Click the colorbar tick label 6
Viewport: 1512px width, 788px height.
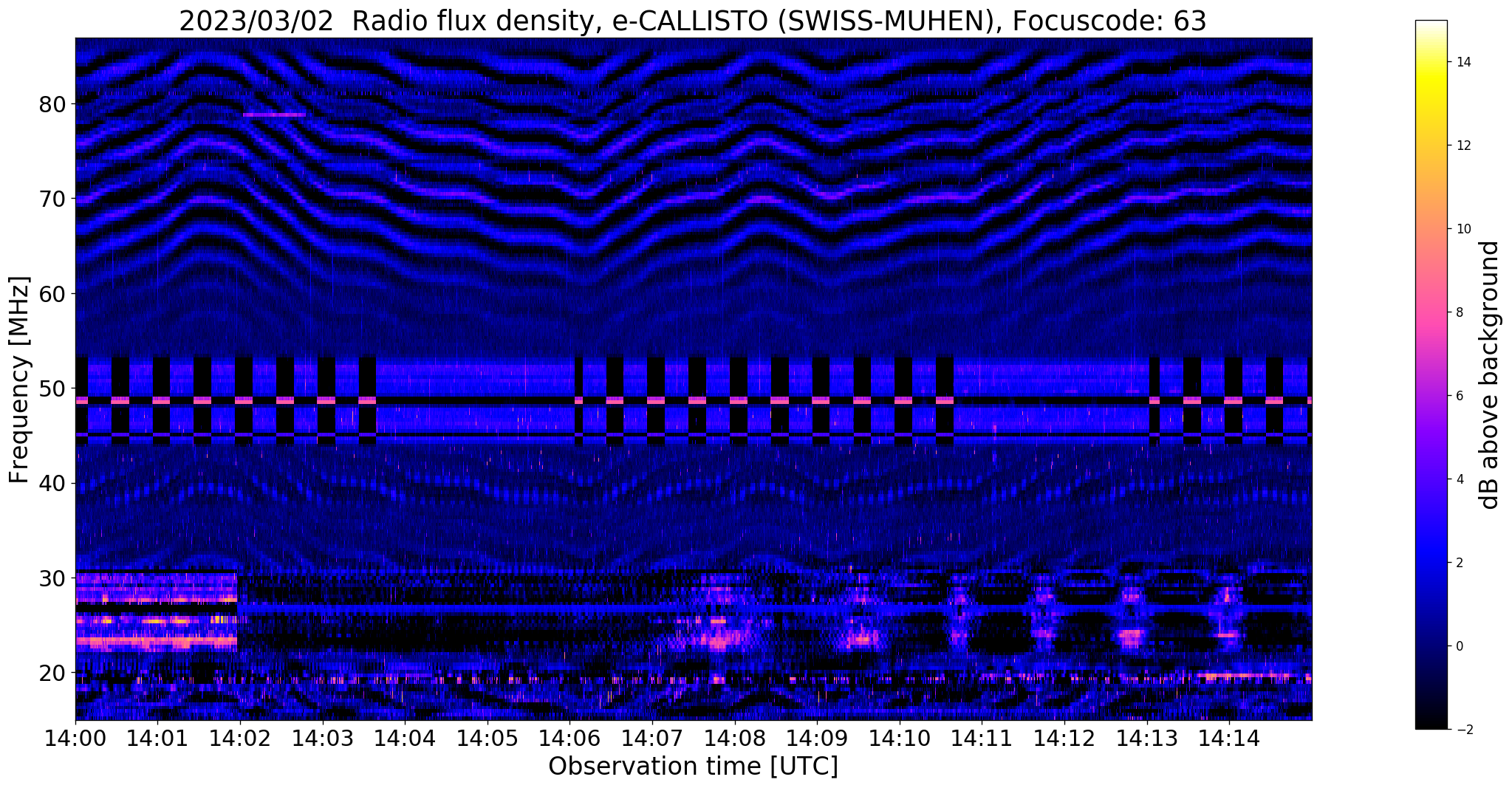pyautogui.click(x=1459, y=396)
